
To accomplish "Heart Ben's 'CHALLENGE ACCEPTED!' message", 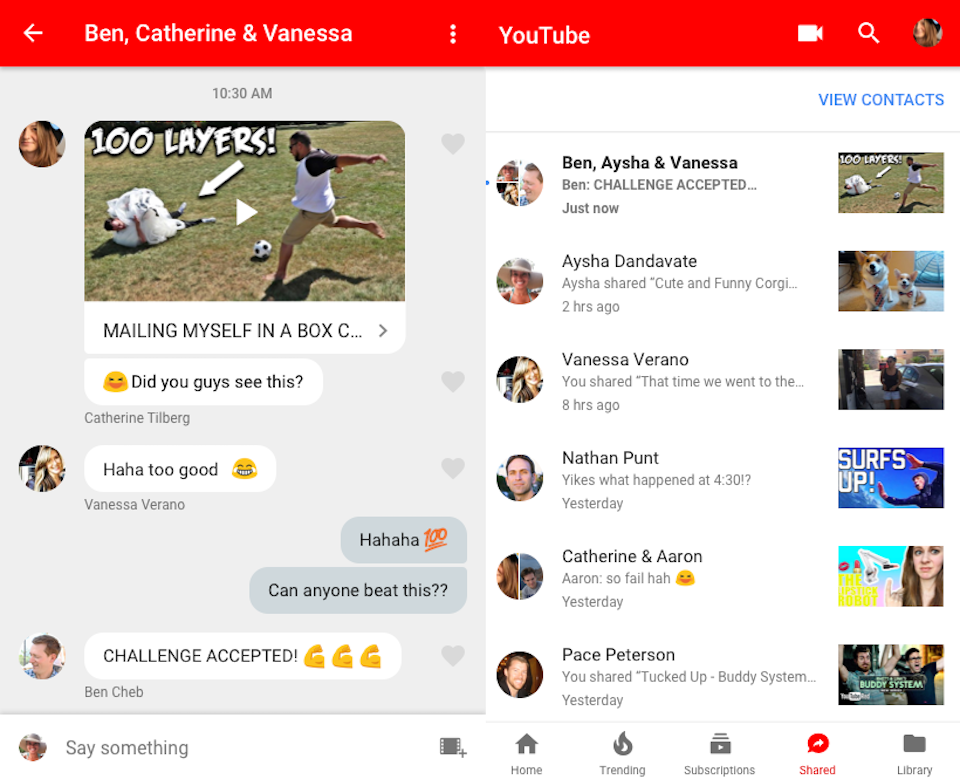I will pyautogui.click(x=453, y=655).
